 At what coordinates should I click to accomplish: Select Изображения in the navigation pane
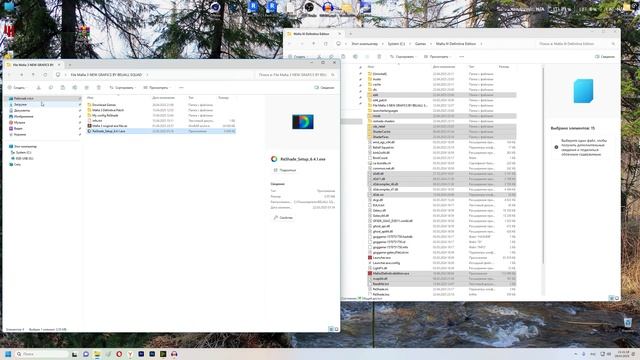tap(43, 116)
